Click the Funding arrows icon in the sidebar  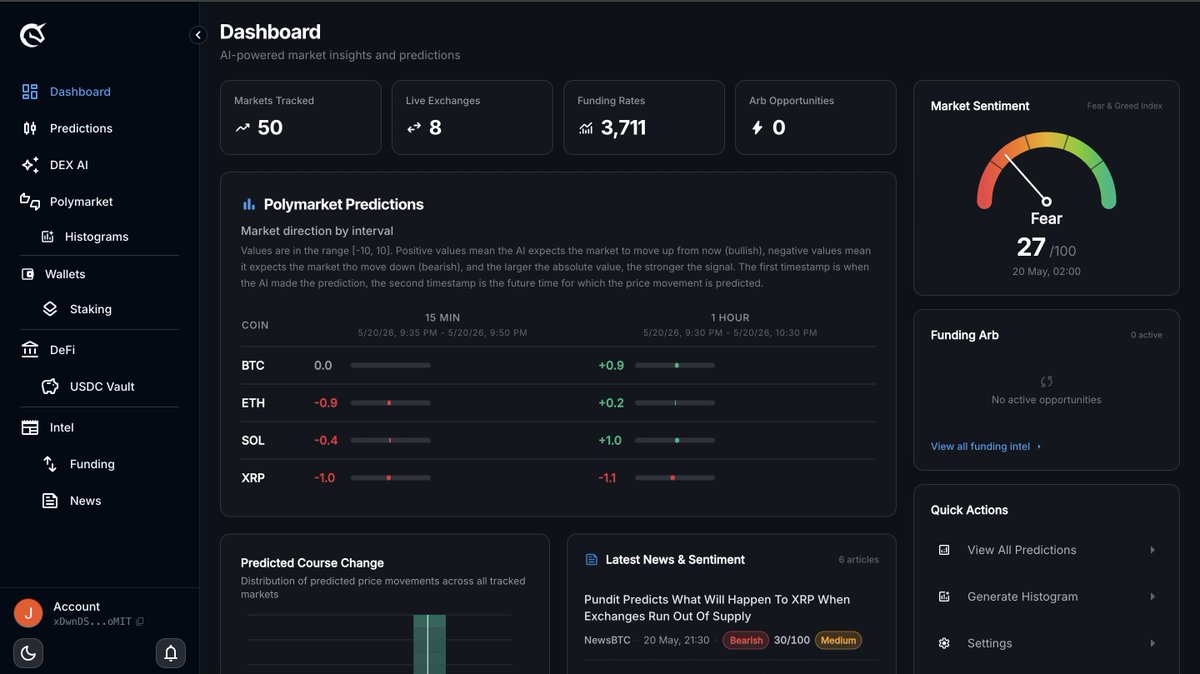coord(50,464)
